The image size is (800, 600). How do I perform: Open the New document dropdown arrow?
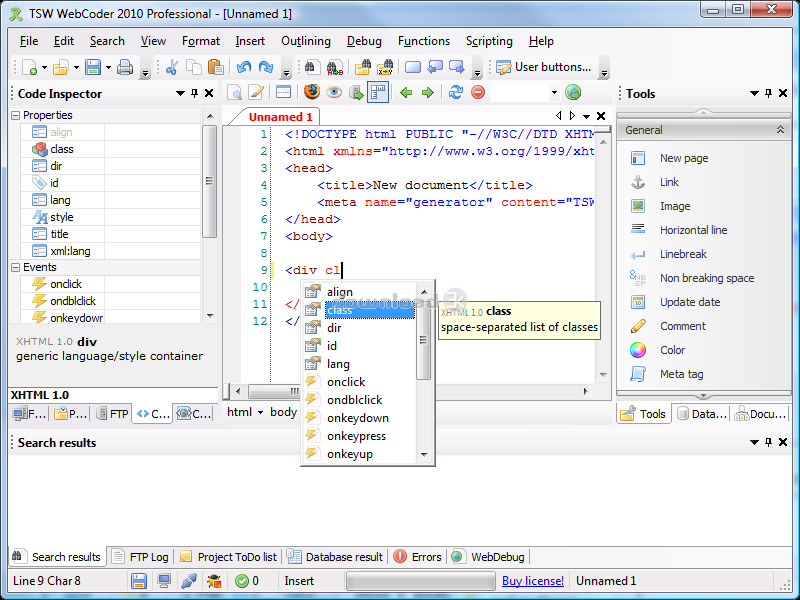click(x=44, y=67)
